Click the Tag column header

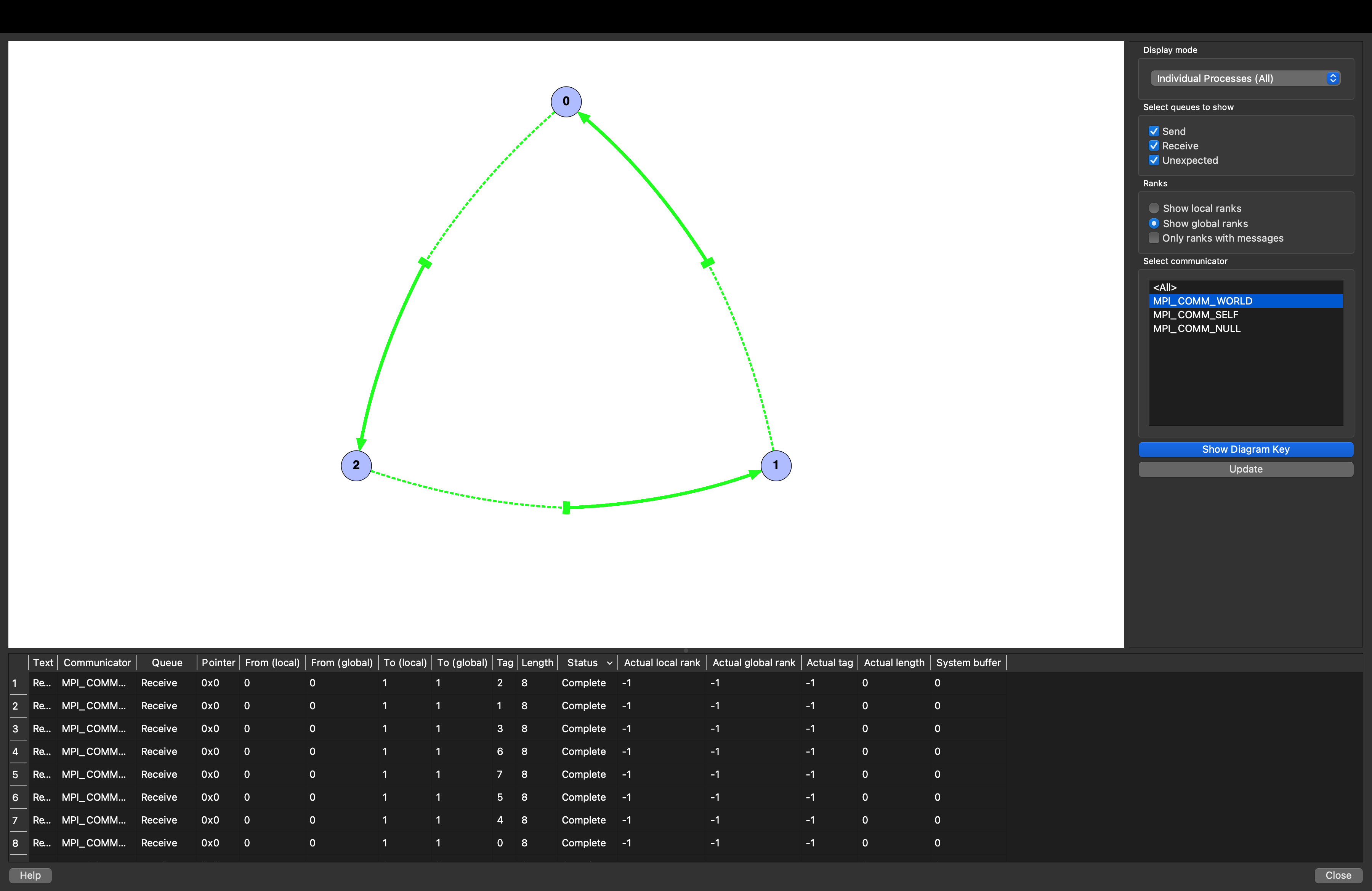(x=505, y=663)
